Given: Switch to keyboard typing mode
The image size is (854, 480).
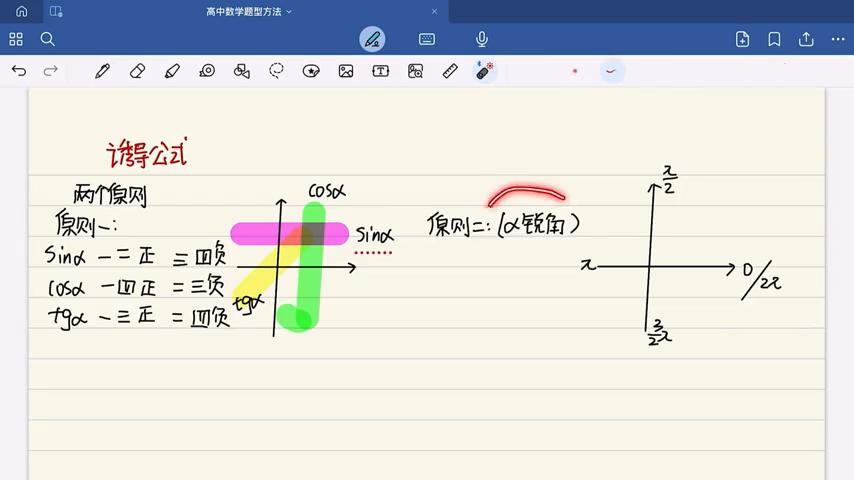Looking at the screenshot, I should 427,39.
